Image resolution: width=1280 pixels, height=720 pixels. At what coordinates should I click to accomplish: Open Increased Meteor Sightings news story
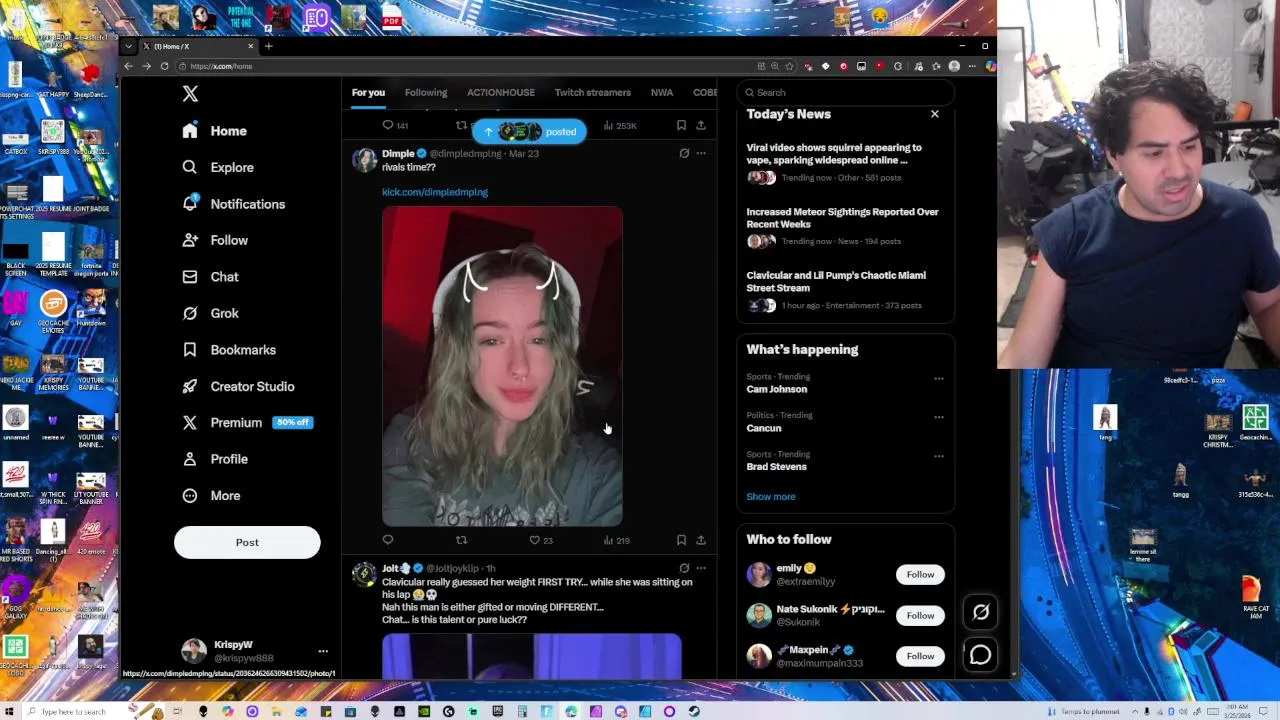click(845, 227)
